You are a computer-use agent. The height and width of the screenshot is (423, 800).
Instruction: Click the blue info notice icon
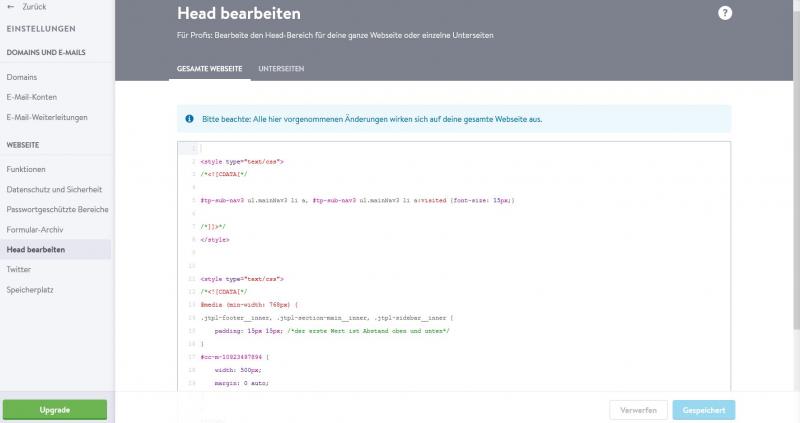[x=190, y=119]
